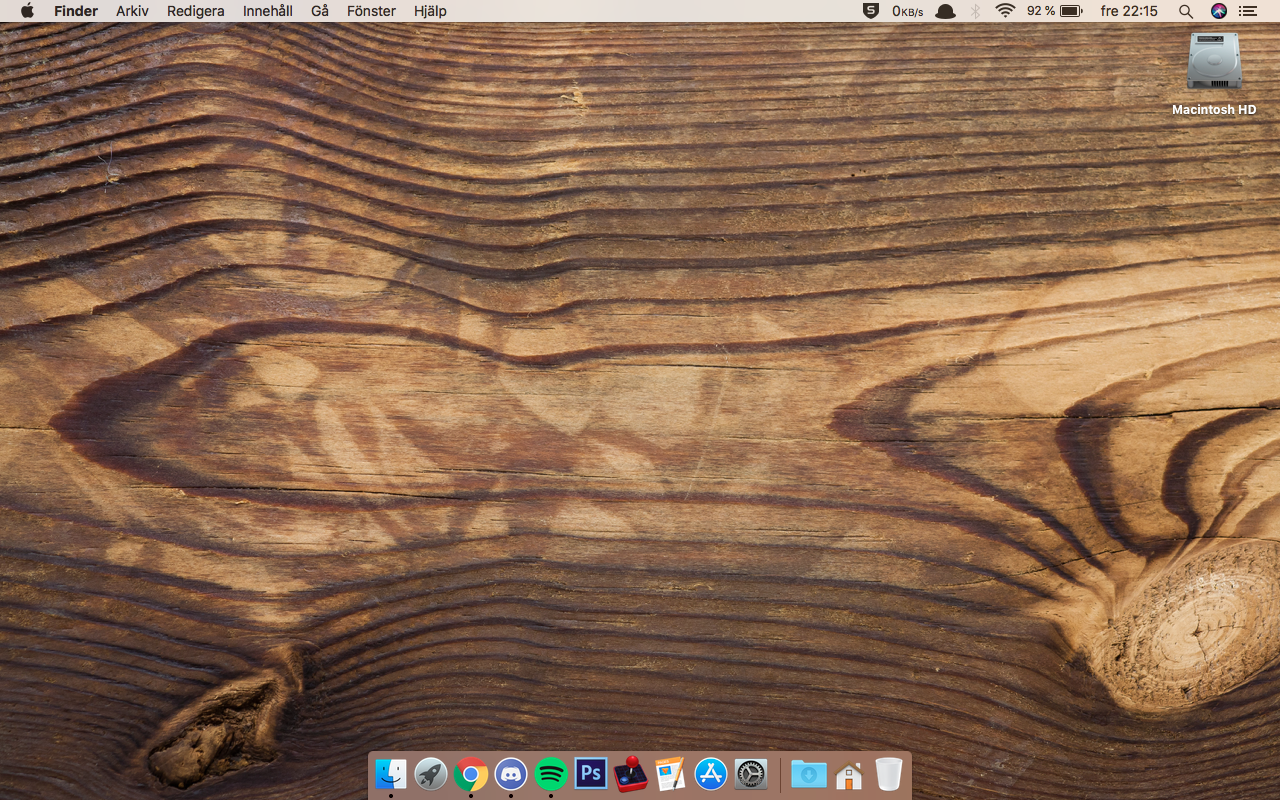Open the Arkiv menu

[132, 11]
